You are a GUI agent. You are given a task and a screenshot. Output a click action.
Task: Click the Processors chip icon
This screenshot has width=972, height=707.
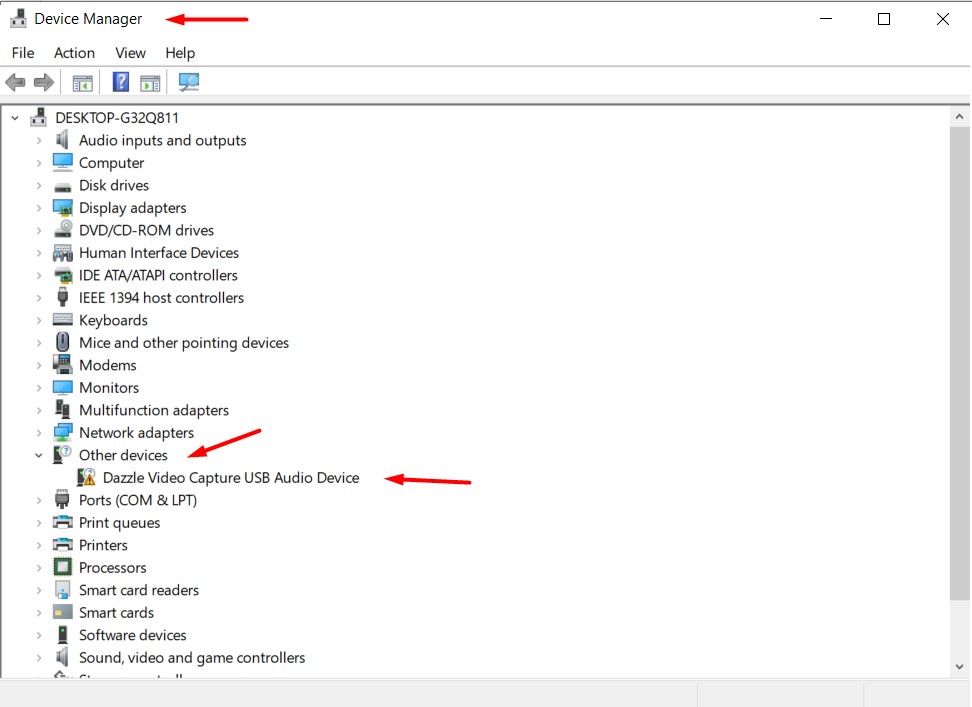63,567
